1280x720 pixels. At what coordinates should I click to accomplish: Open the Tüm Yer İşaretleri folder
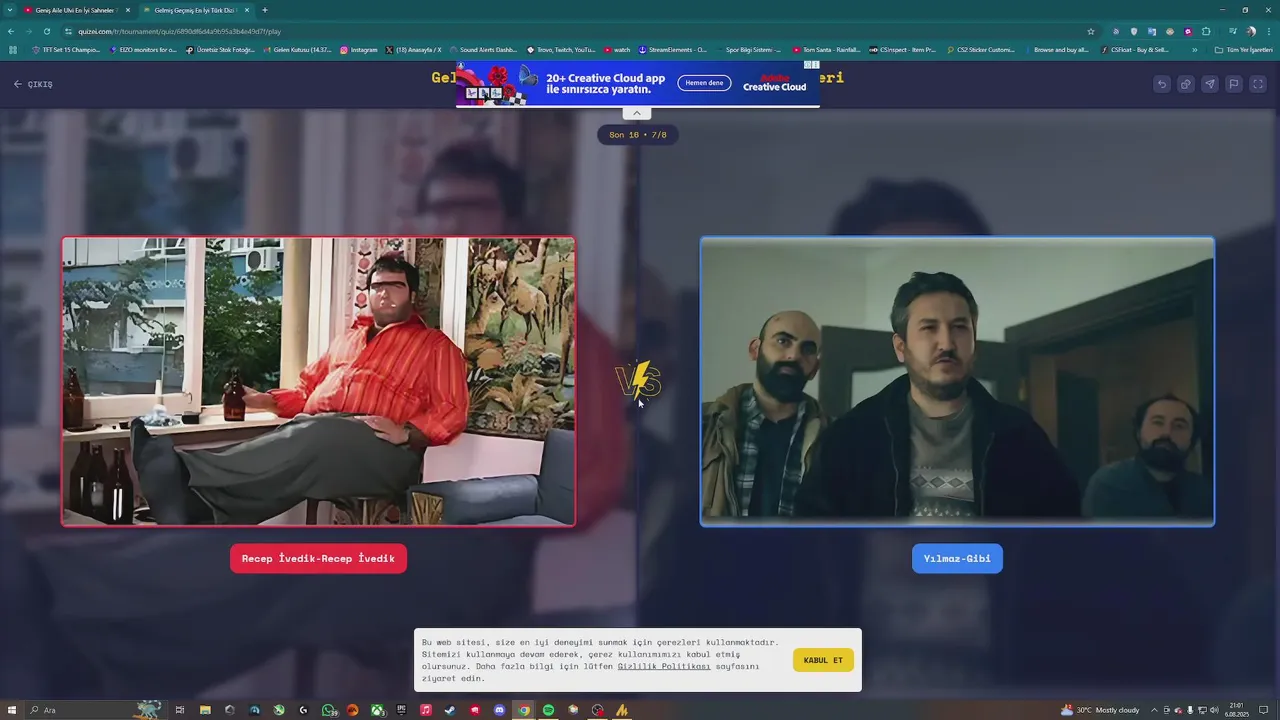coord(1243,50)
